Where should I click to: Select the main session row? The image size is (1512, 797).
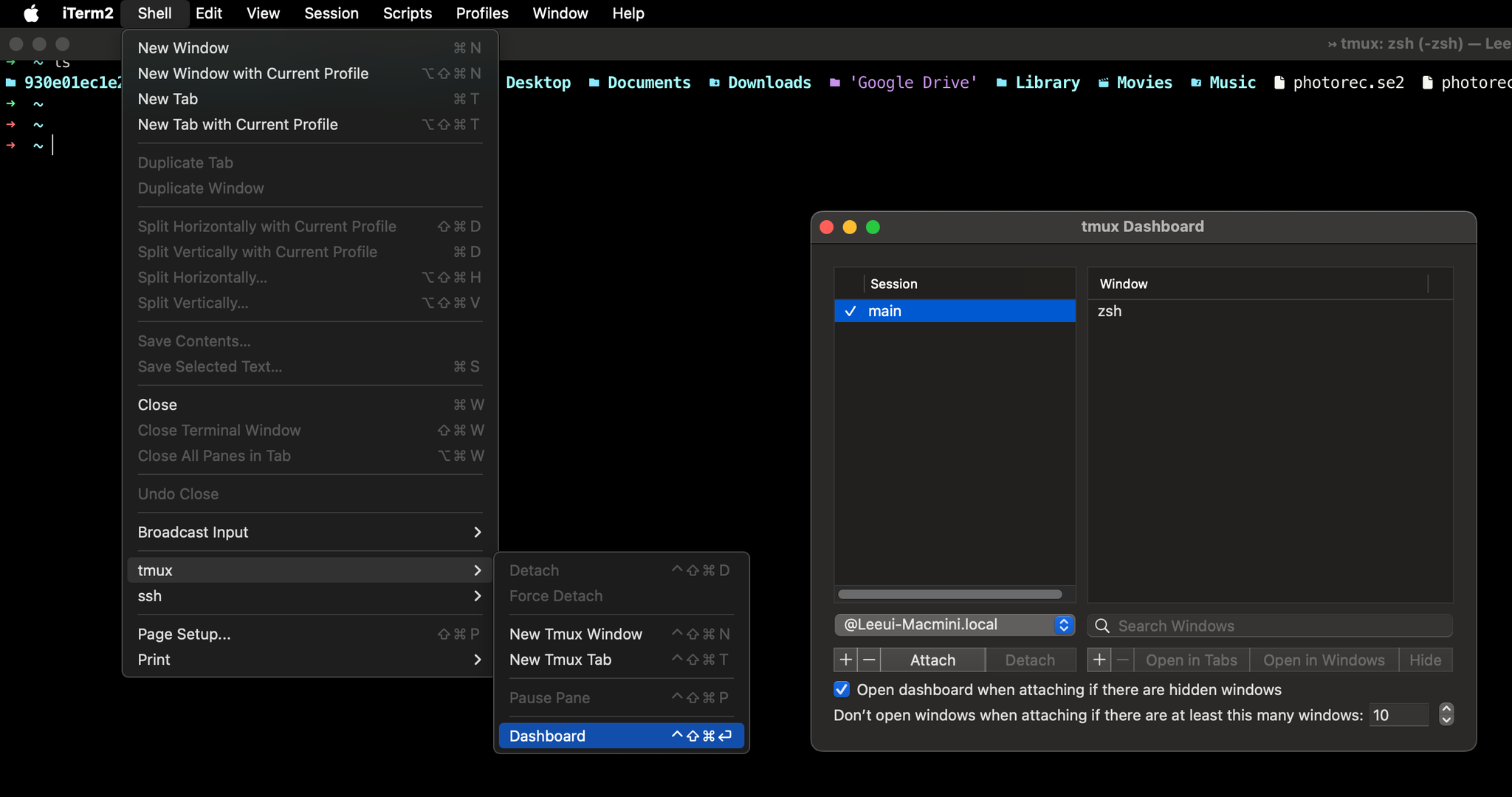pyautogui.click(x=955, y=311)
